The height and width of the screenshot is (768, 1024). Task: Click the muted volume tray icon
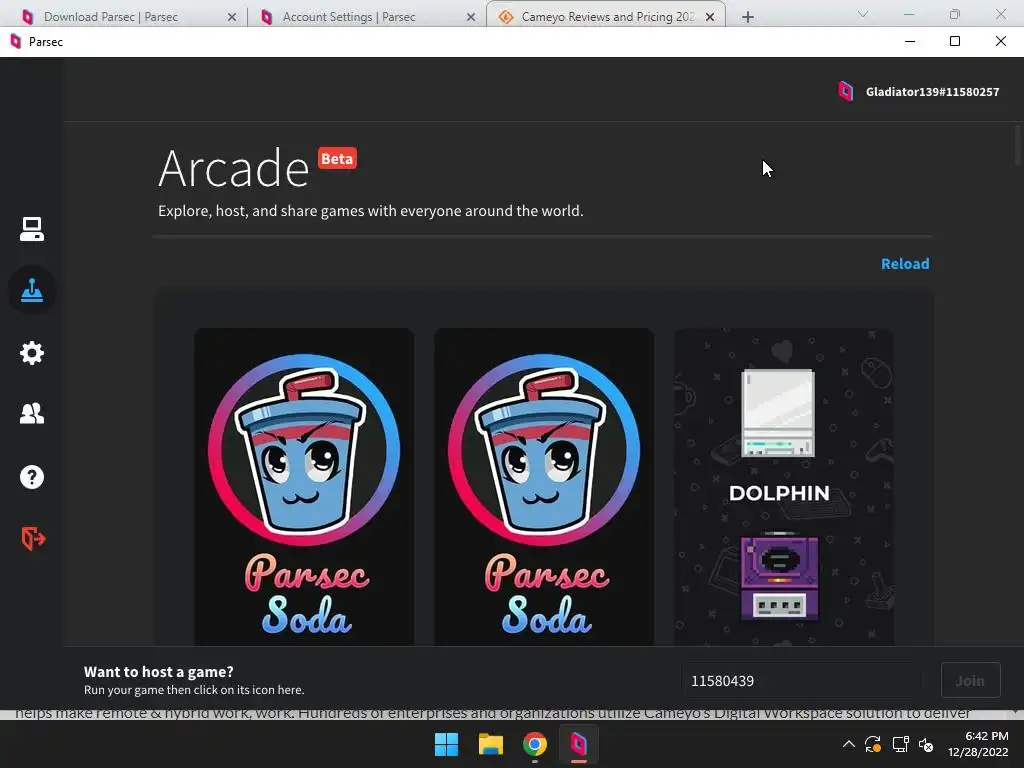point(926,744)
